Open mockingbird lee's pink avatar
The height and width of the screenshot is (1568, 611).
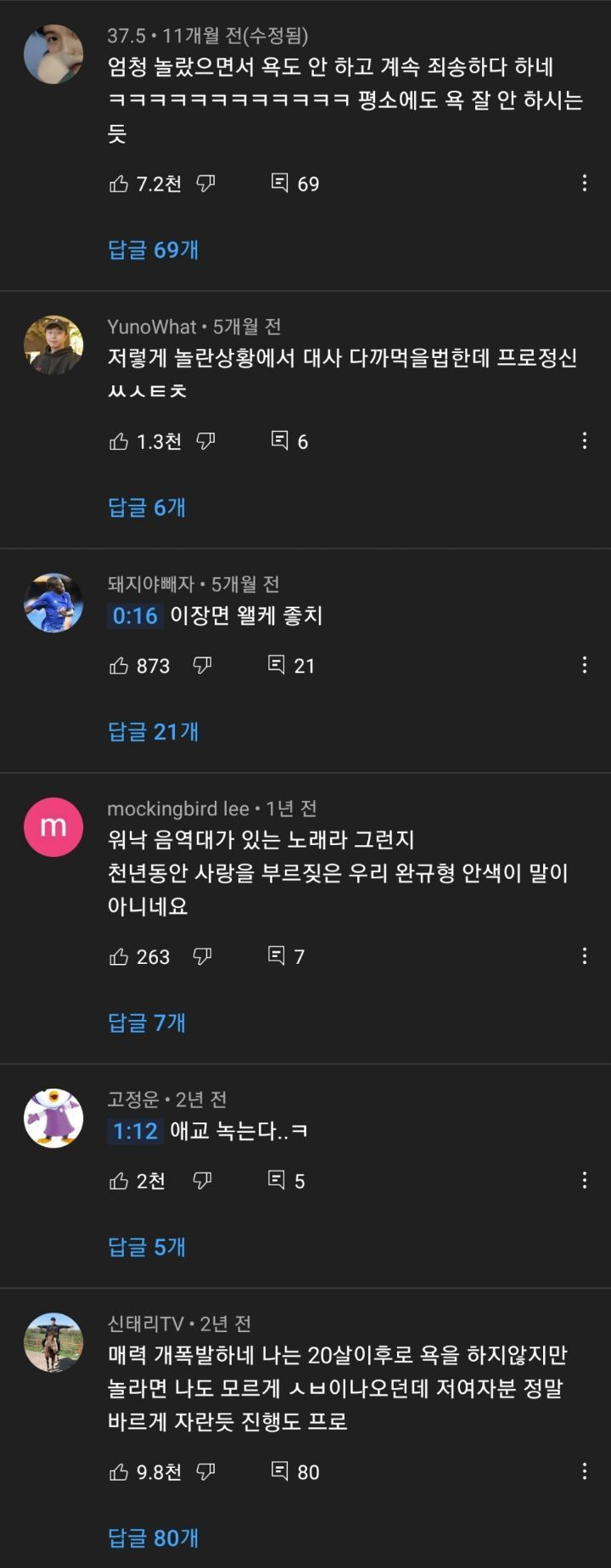[x=53, y=827]
